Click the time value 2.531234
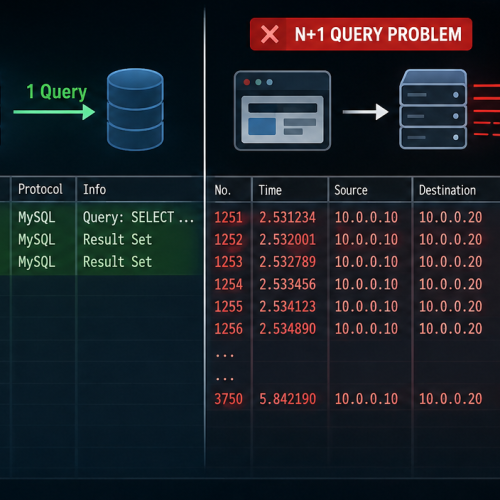500x500 pixels. [x=287, y=217]
